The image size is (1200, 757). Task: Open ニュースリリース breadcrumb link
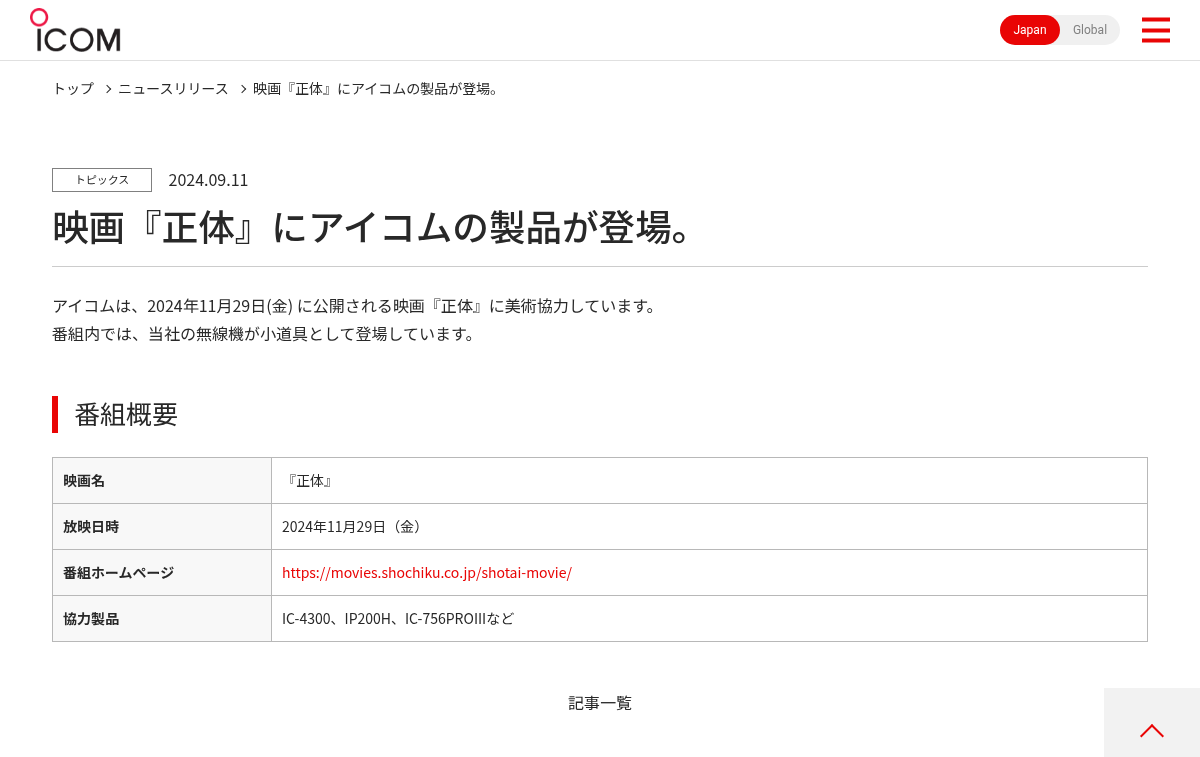[x=173, y=88]
